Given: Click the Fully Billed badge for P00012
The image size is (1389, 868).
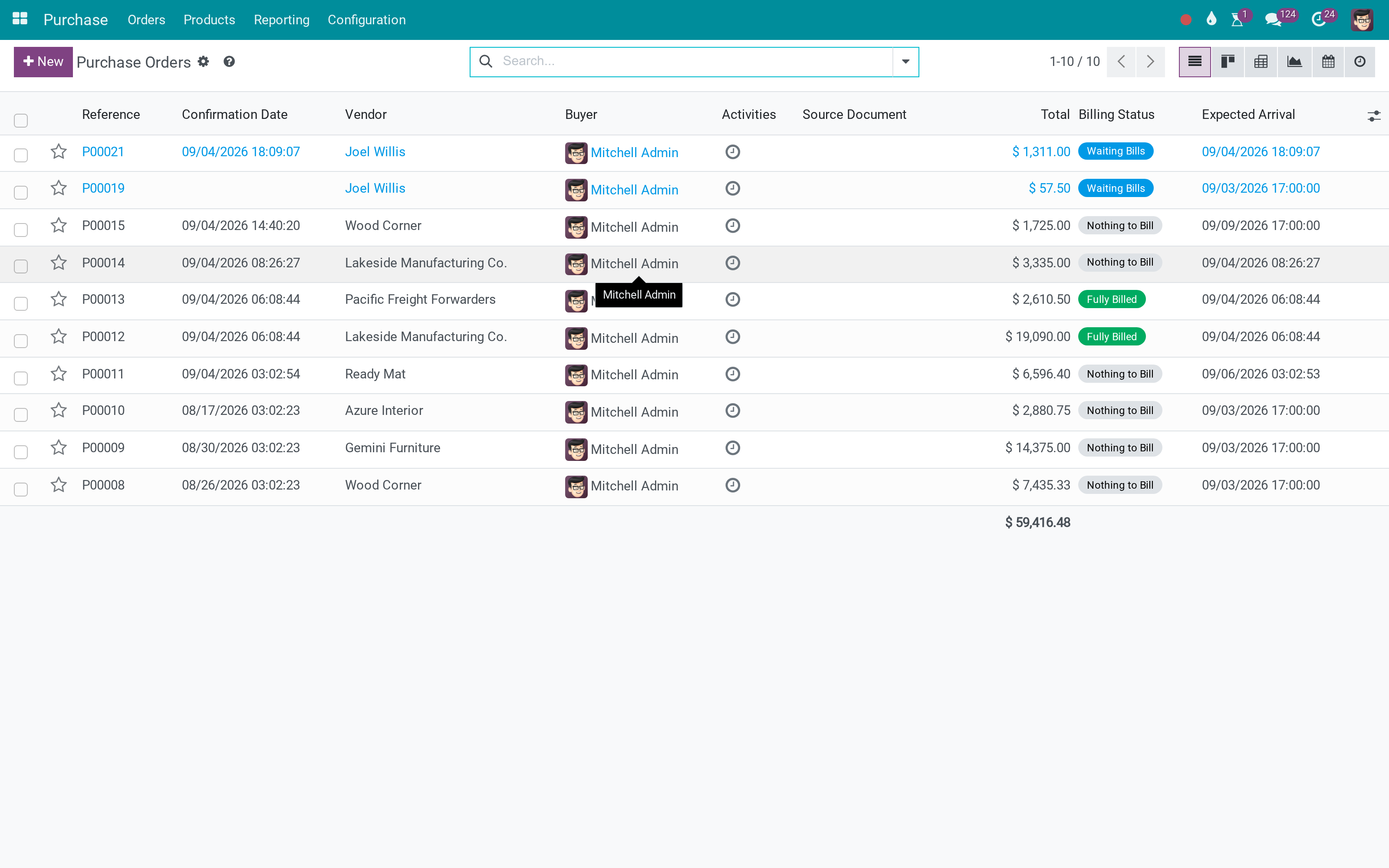Looking at the screenshot, I should [x=1111, y=336].
